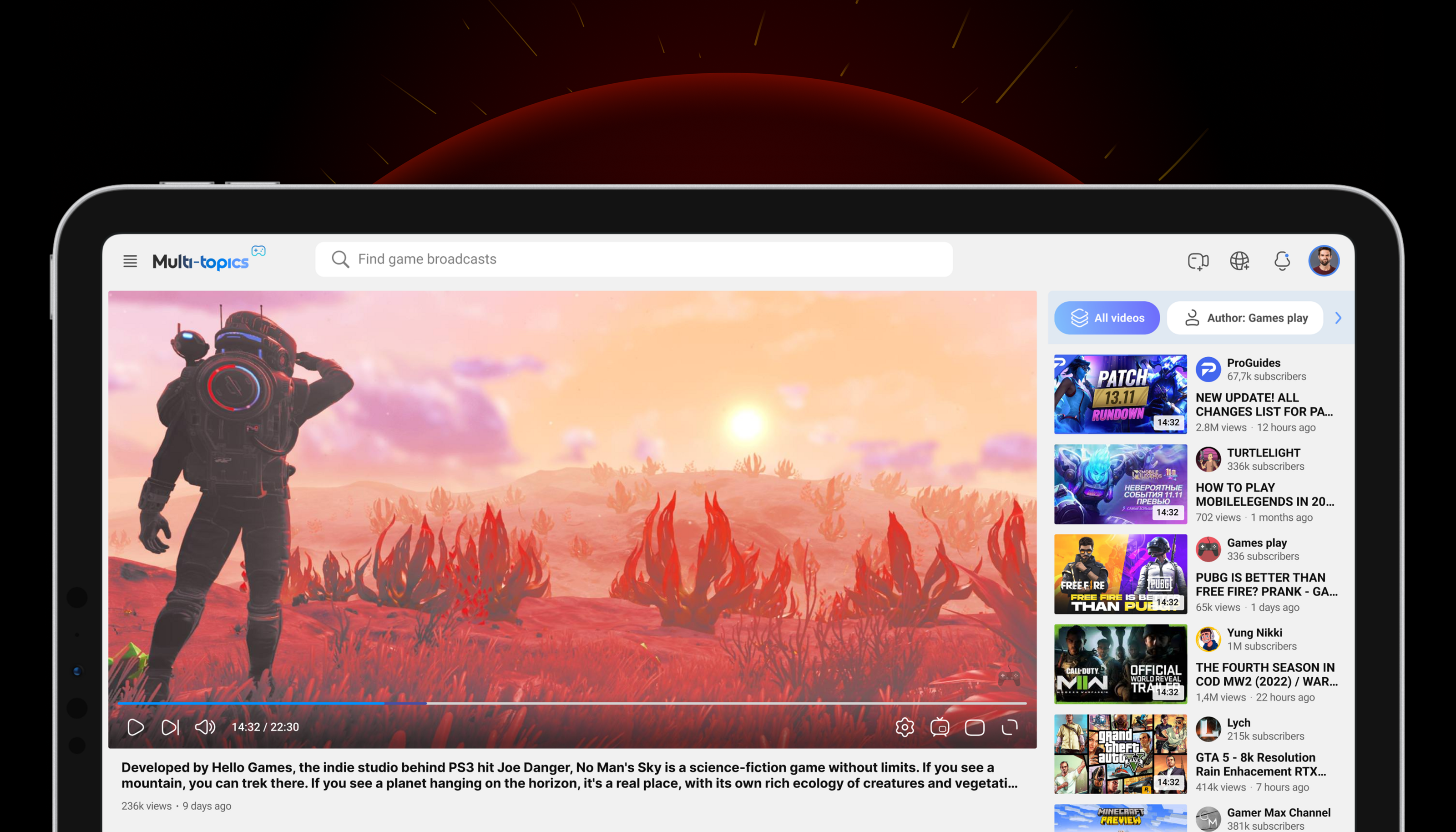
Task: Mute the video volume
Action: (205, 727)
